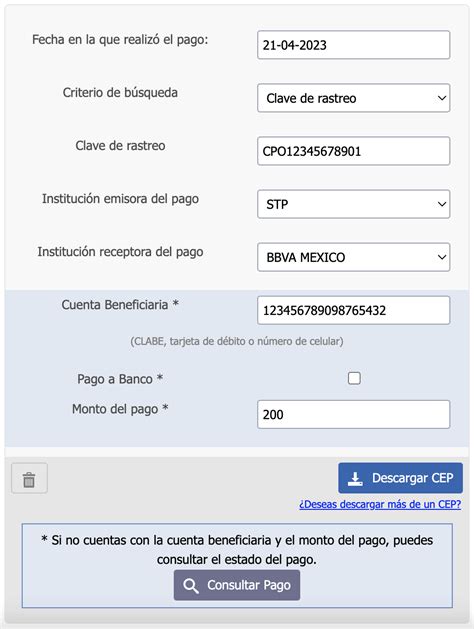The height and width of the screenshot is (629, 474).
Task: Click the Criterio de búsqueda label
Action: (x=120, y=93)
